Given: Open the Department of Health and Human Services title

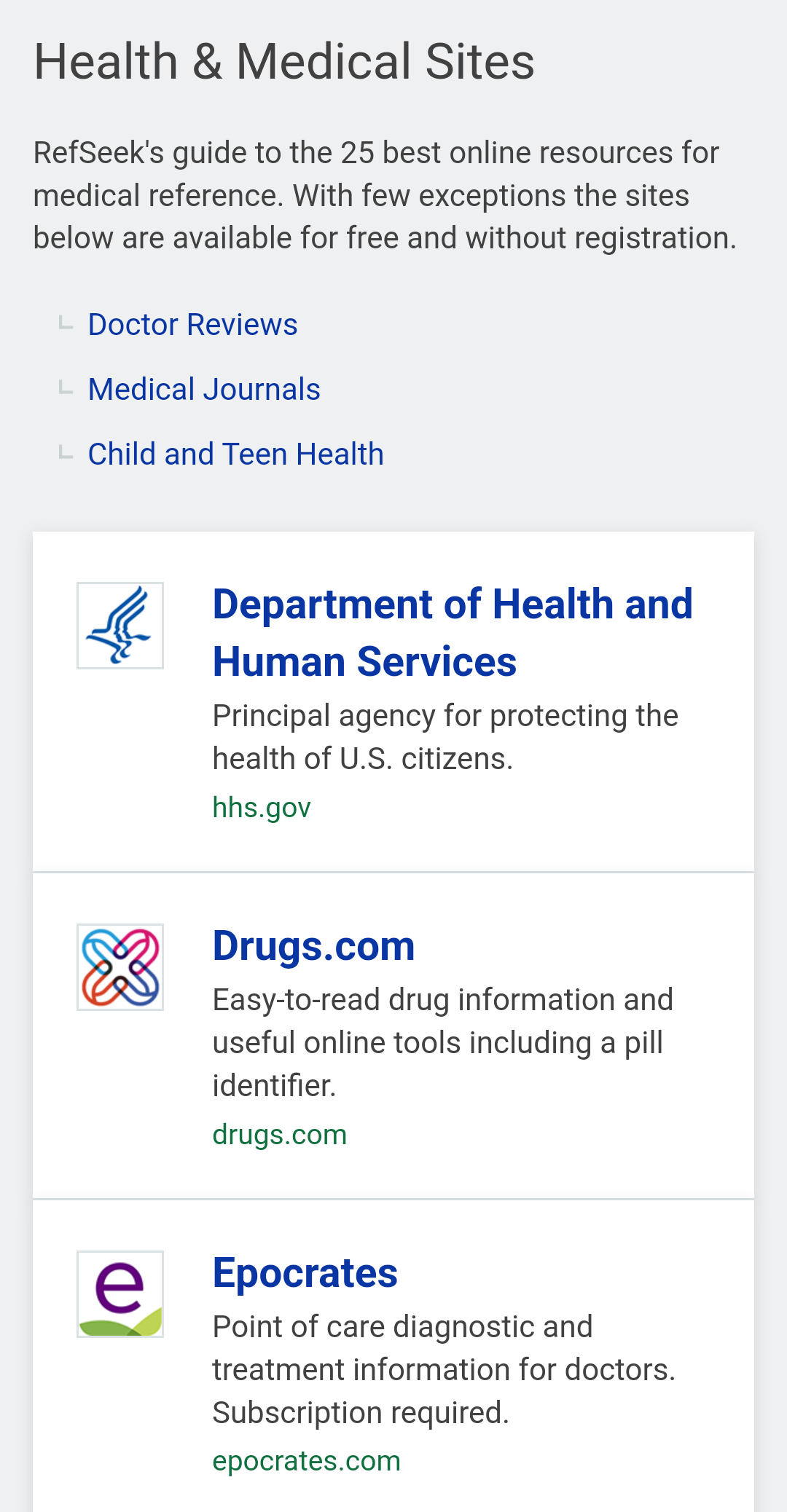Looking at the screenshot, I should click(x=452, y=632).
